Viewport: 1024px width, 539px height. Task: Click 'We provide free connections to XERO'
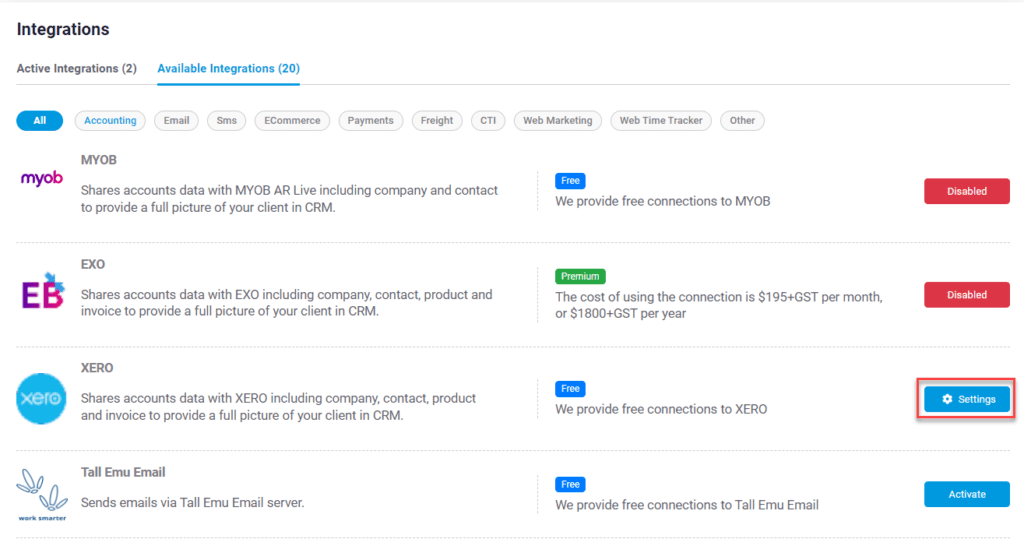coord(661,409)
